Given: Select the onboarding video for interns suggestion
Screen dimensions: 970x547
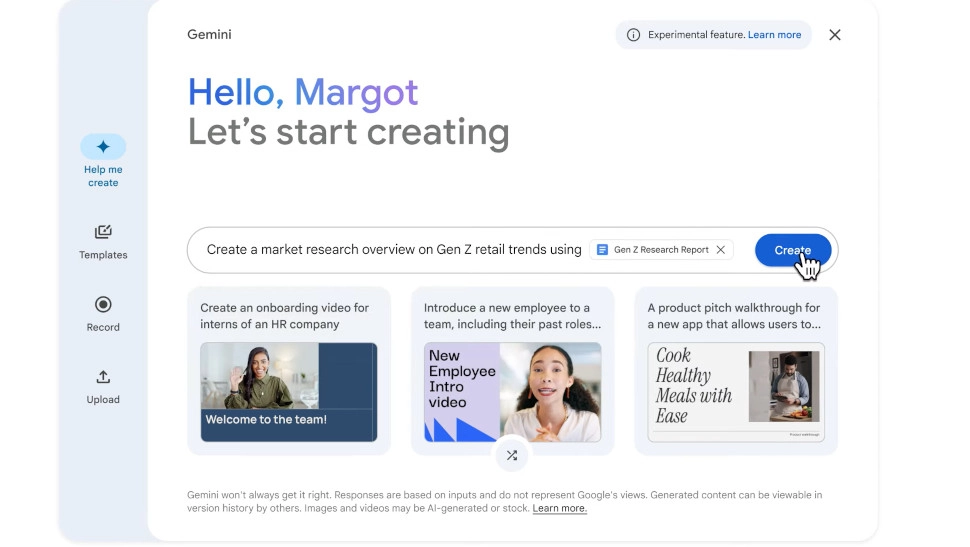Looking at the screenshot, I should (289, 371).
